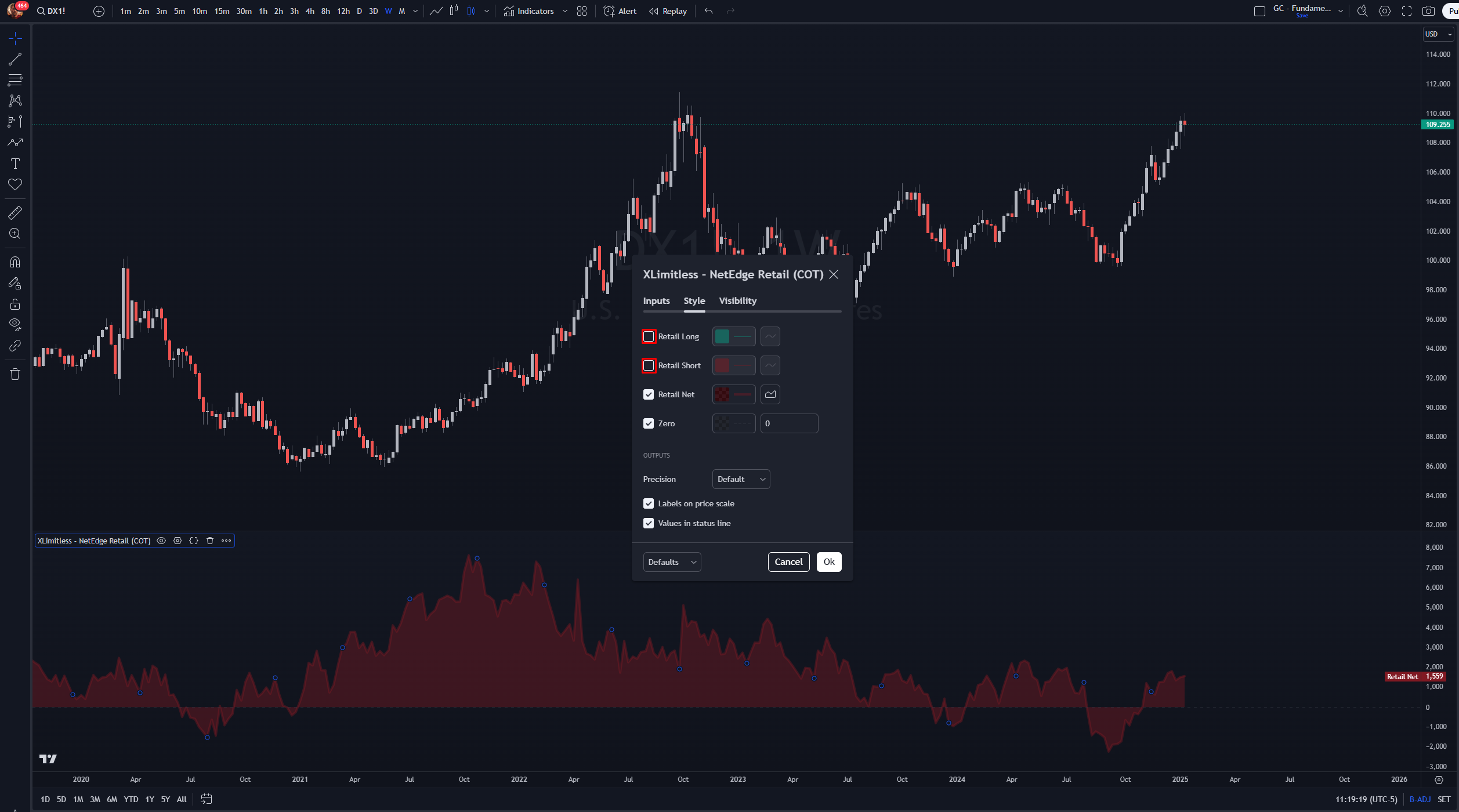Screen dimensions: 1459x812
Task: Switch to the Inputs tab
Action: click(x=656, y=300)
